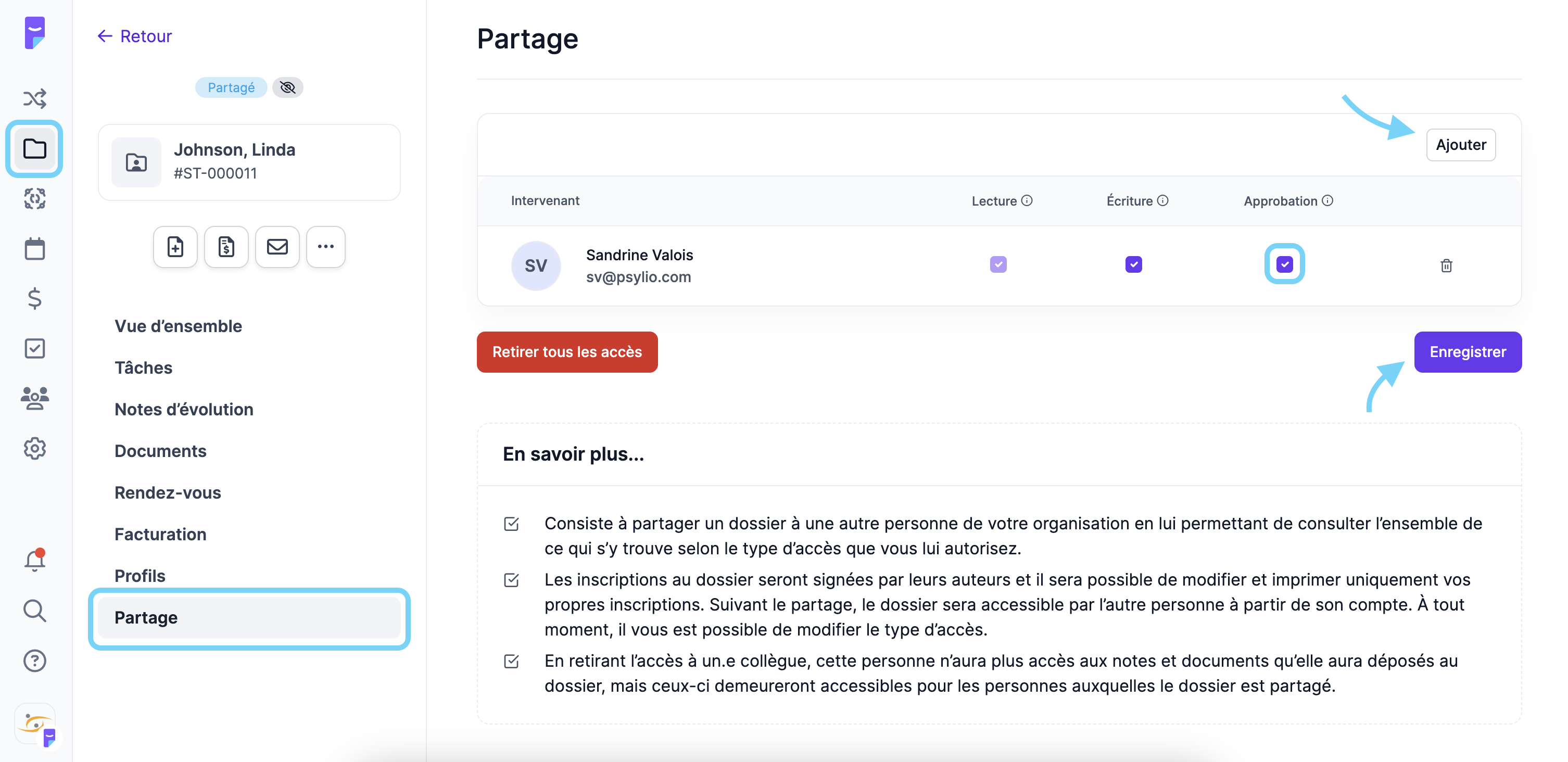
Task: Open the dollar billing sidebar icon
Action: tap(35, 298)
